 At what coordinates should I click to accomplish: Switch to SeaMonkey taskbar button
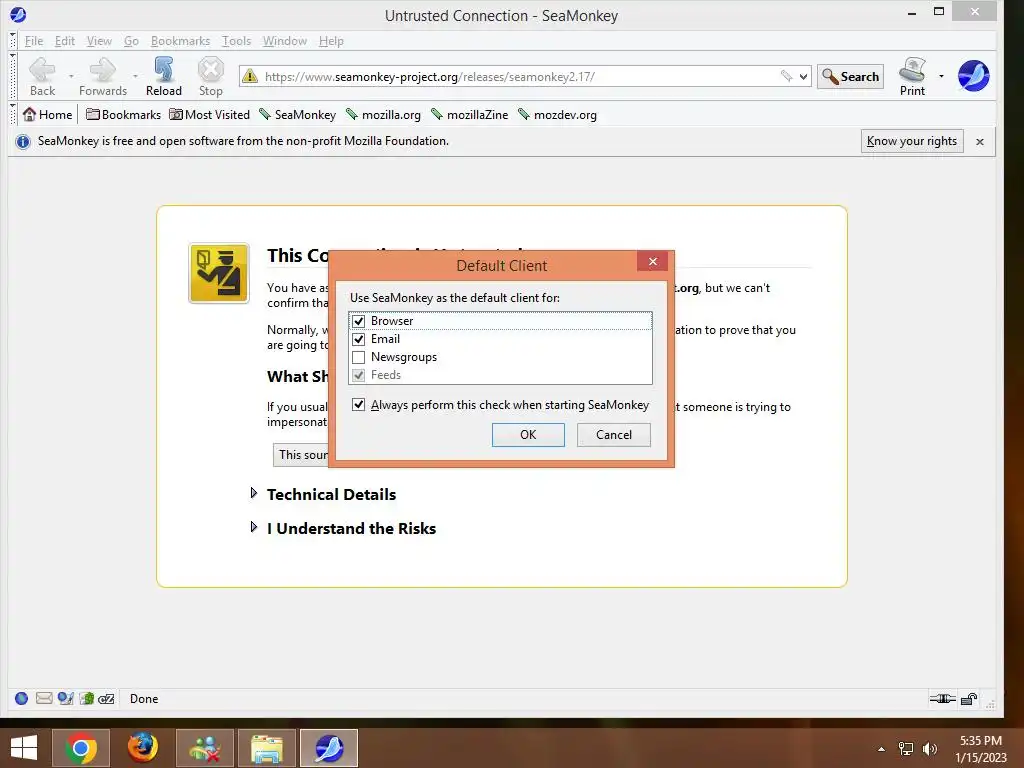point(329,748)
